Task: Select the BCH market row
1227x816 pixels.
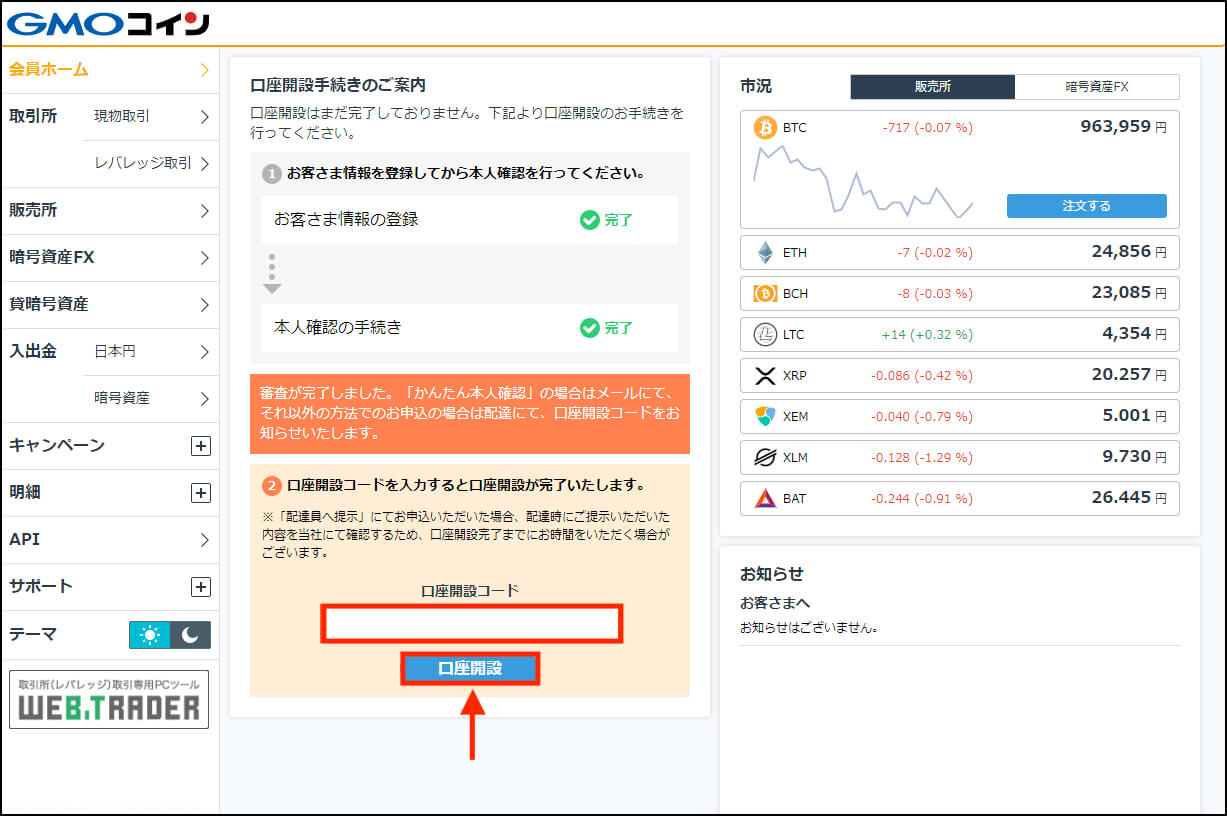Action: (959, 293)
